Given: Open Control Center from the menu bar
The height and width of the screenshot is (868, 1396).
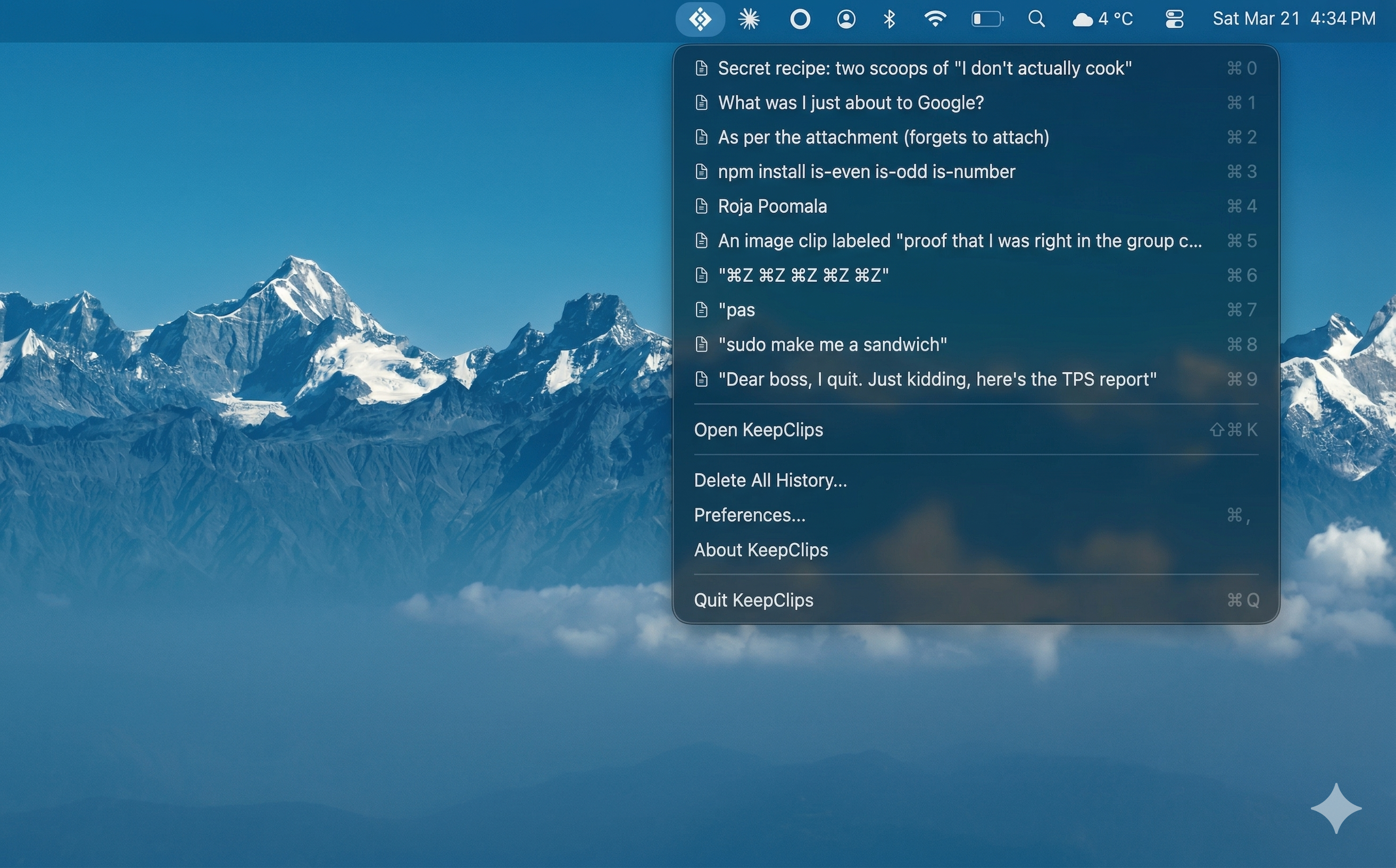Looking at the screenshot, I should 1174,19.
